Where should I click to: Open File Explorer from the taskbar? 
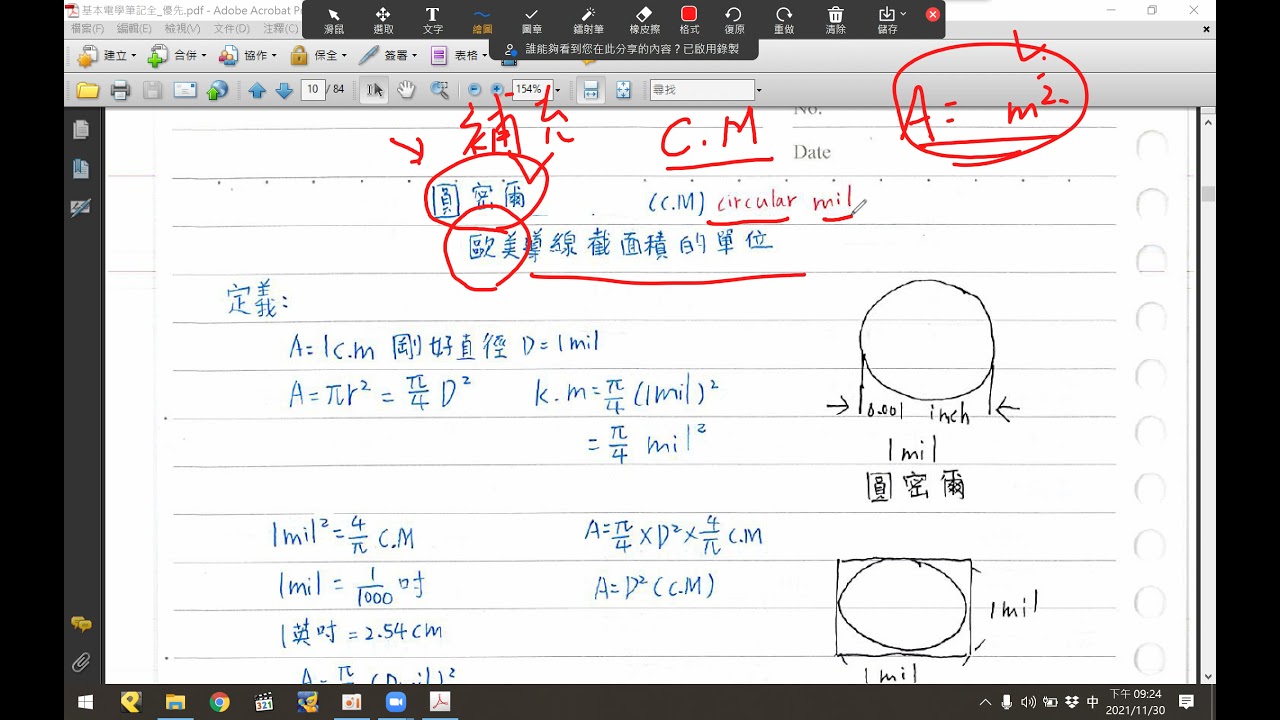point(175,702)
